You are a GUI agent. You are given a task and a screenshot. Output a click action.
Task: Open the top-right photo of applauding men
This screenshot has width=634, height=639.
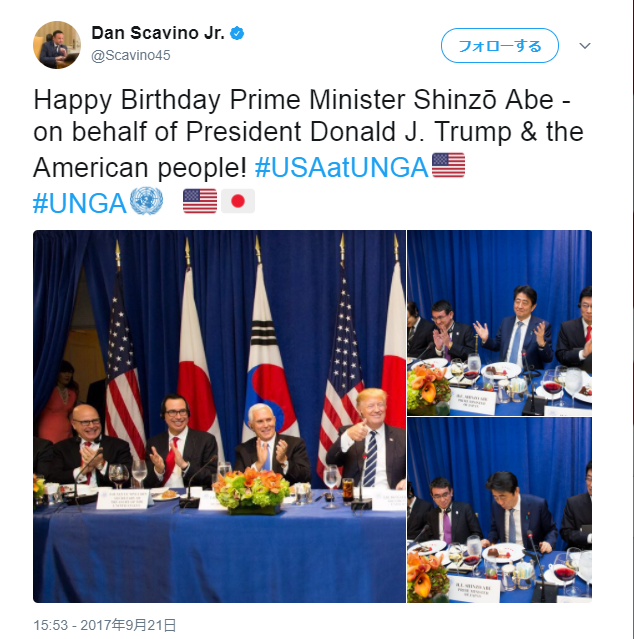500,323
